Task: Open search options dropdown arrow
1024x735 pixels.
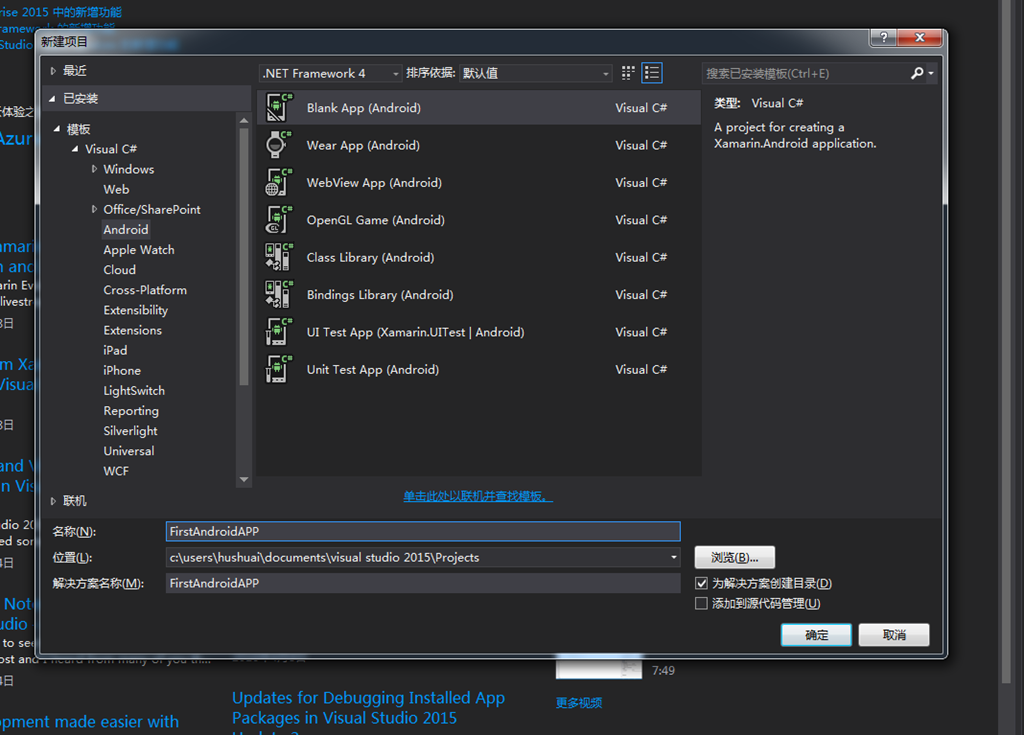Action: pyautogui.click(x=931, y=73)
